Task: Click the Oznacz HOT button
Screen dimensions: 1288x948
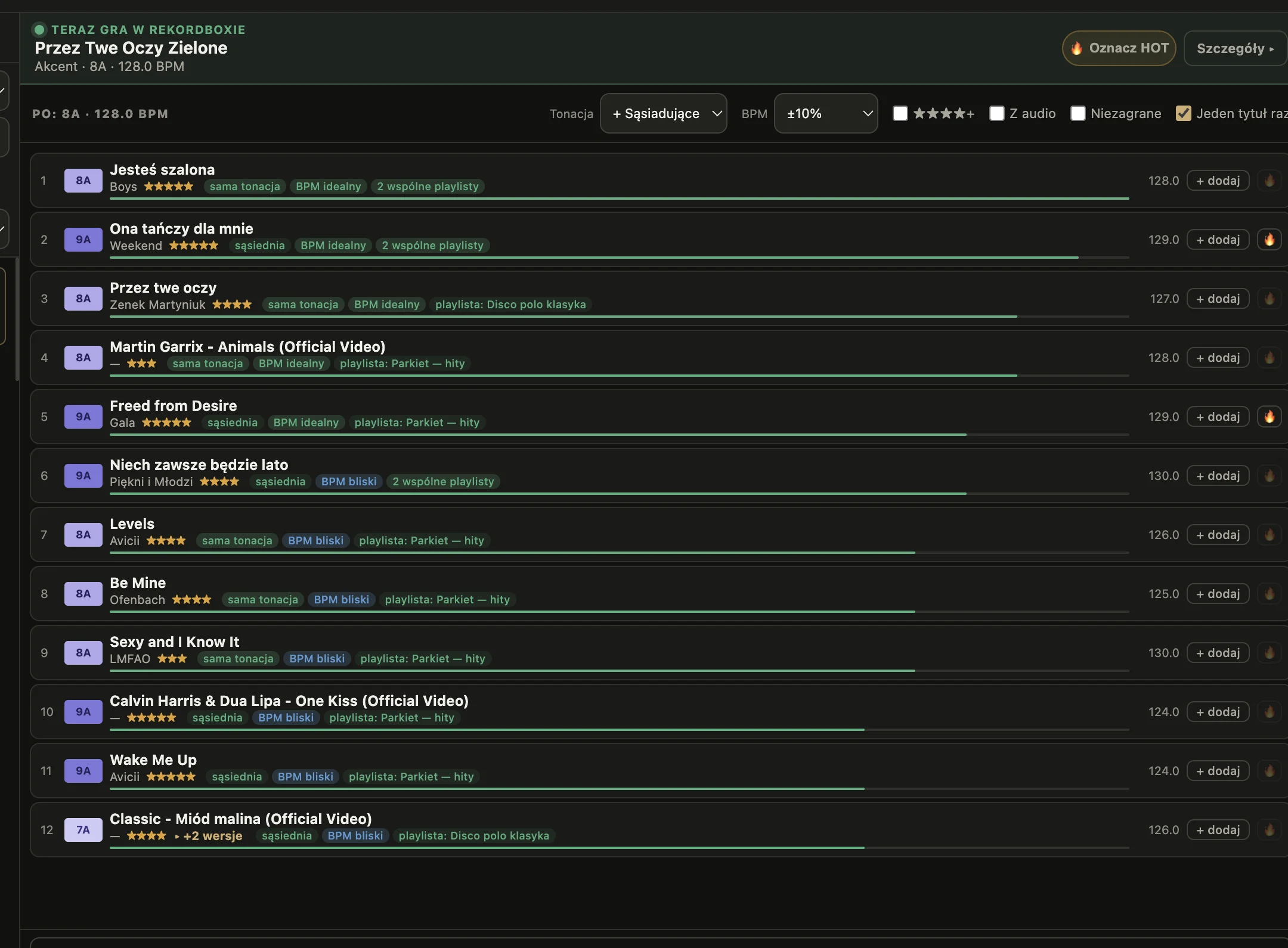Action: click(1119, 48)
